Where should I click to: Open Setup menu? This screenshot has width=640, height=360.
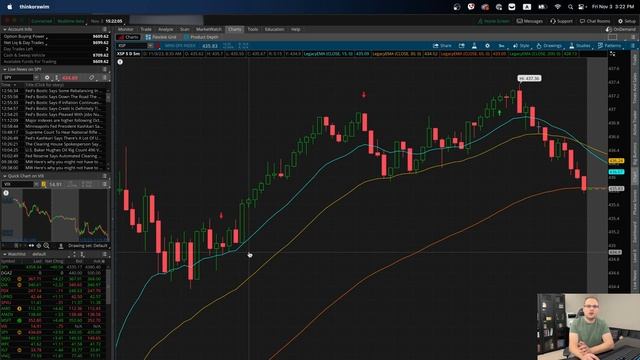627,21
